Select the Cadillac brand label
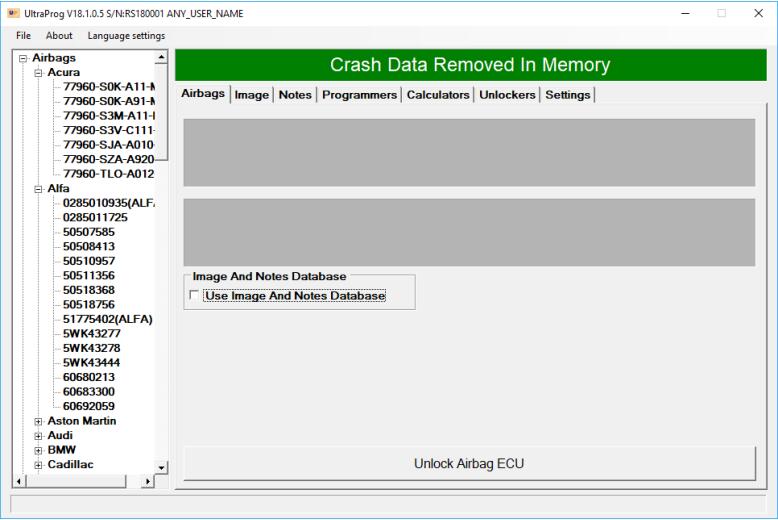The width and height of the screenshot is (778, 520). [70, 464]
